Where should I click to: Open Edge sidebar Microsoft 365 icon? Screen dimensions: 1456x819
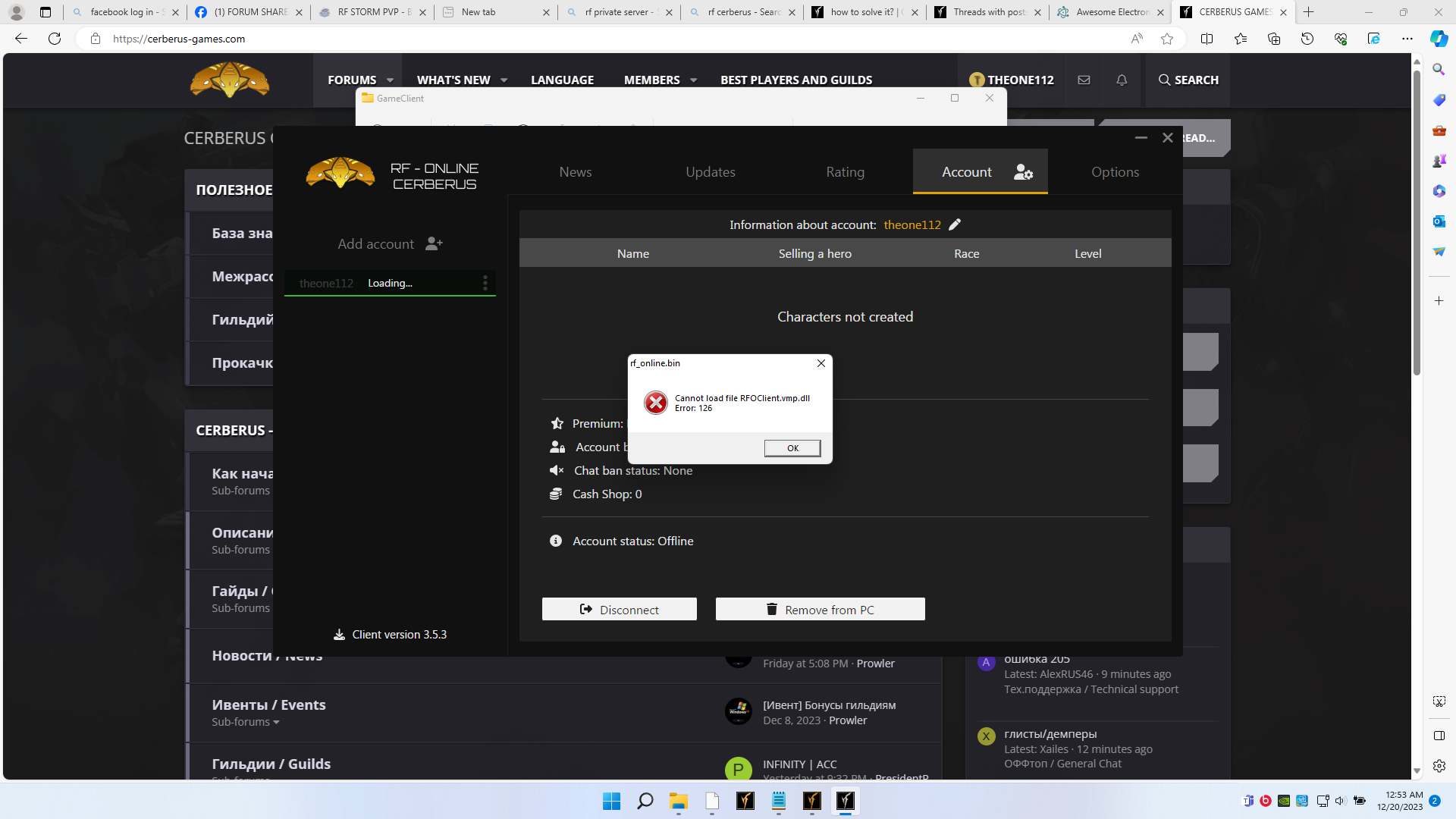click(x=1439, y=191)
